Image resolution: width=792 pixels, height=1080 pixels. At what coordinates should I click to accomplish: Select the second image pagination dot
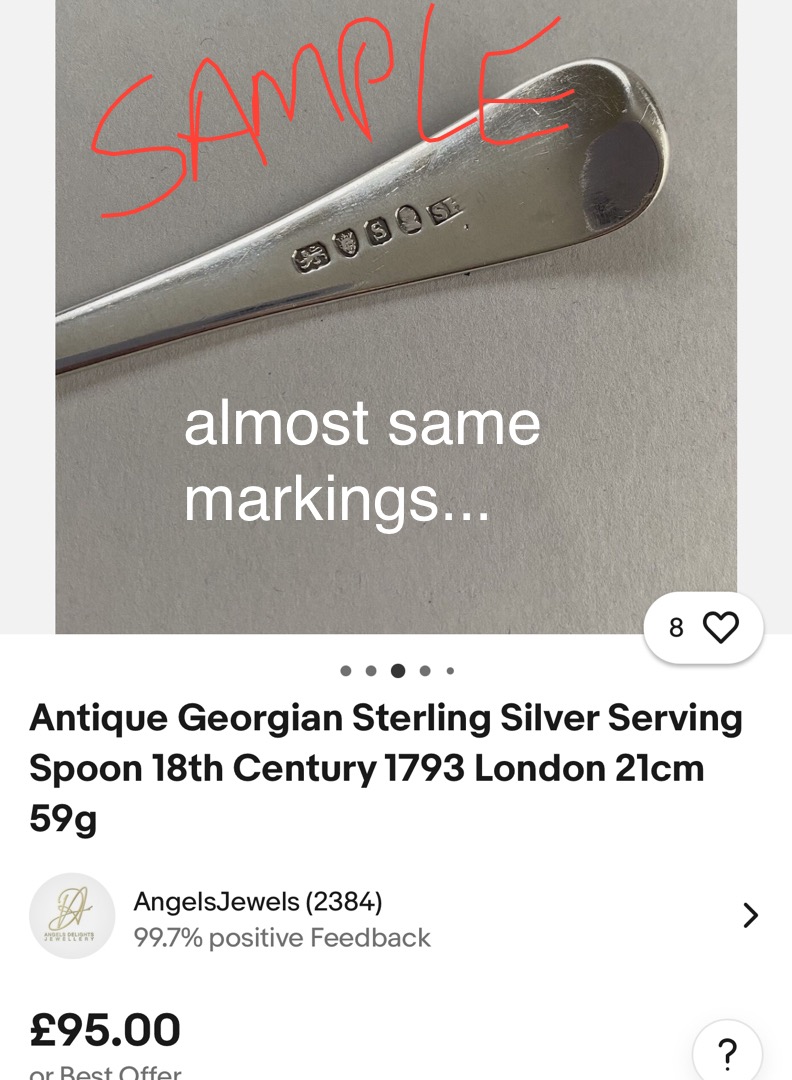coord(371,671)
